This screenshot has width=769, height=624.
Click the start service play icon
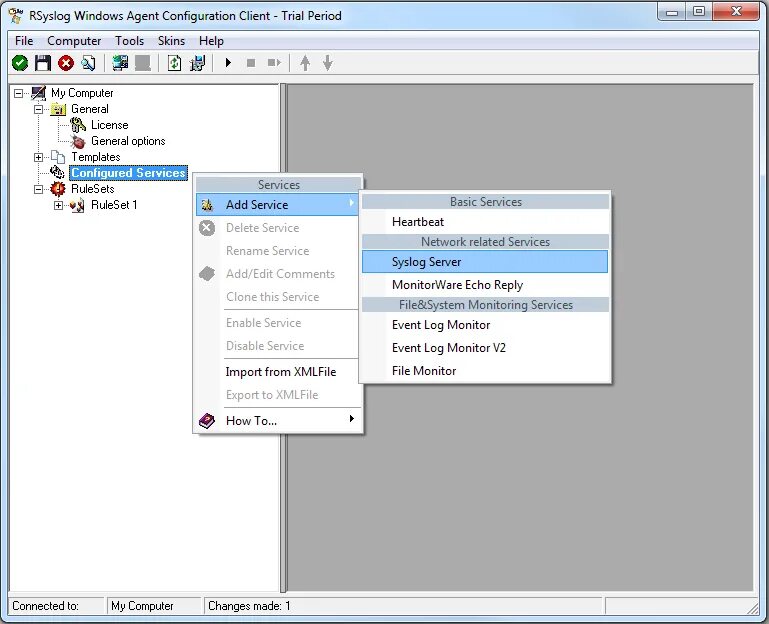click(x=228, y=63)
